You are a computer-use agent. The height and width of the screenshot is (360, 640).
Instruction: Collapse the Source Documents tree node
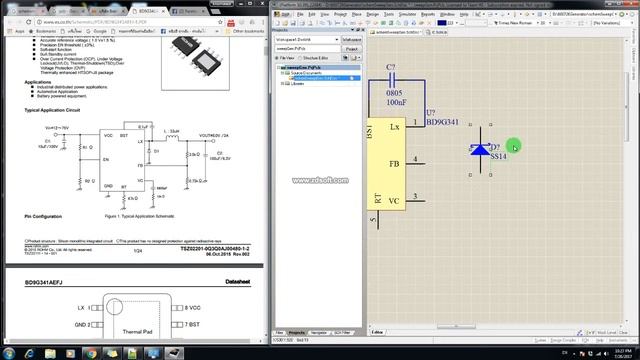[282, 73]
